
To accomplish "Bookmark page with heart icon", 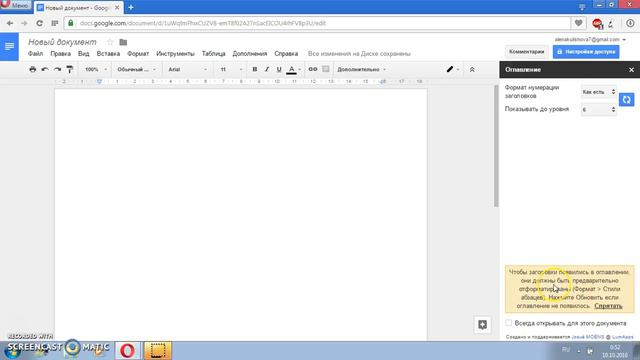I will click(x=578, y=23).
